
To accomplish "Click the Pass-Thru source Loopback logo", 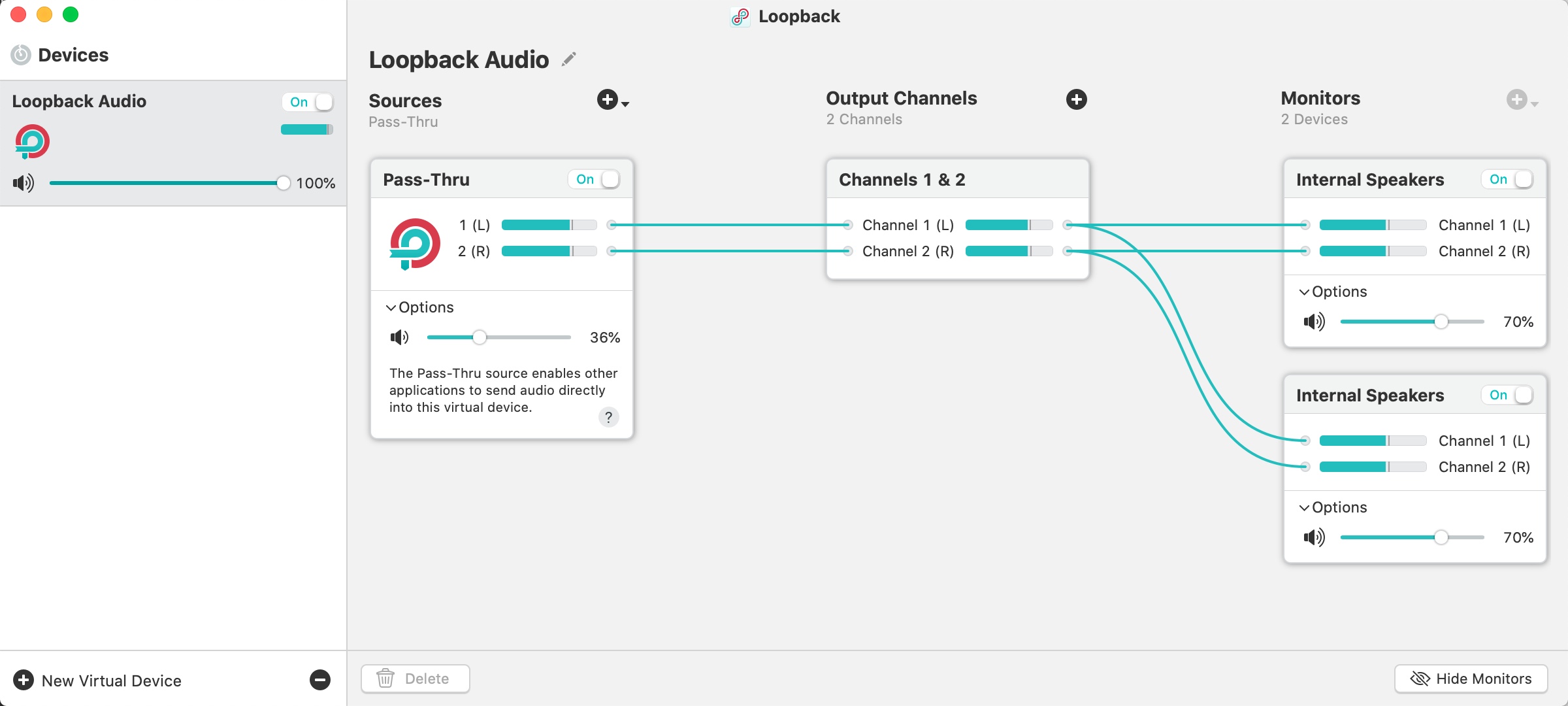I will (415, 244).
